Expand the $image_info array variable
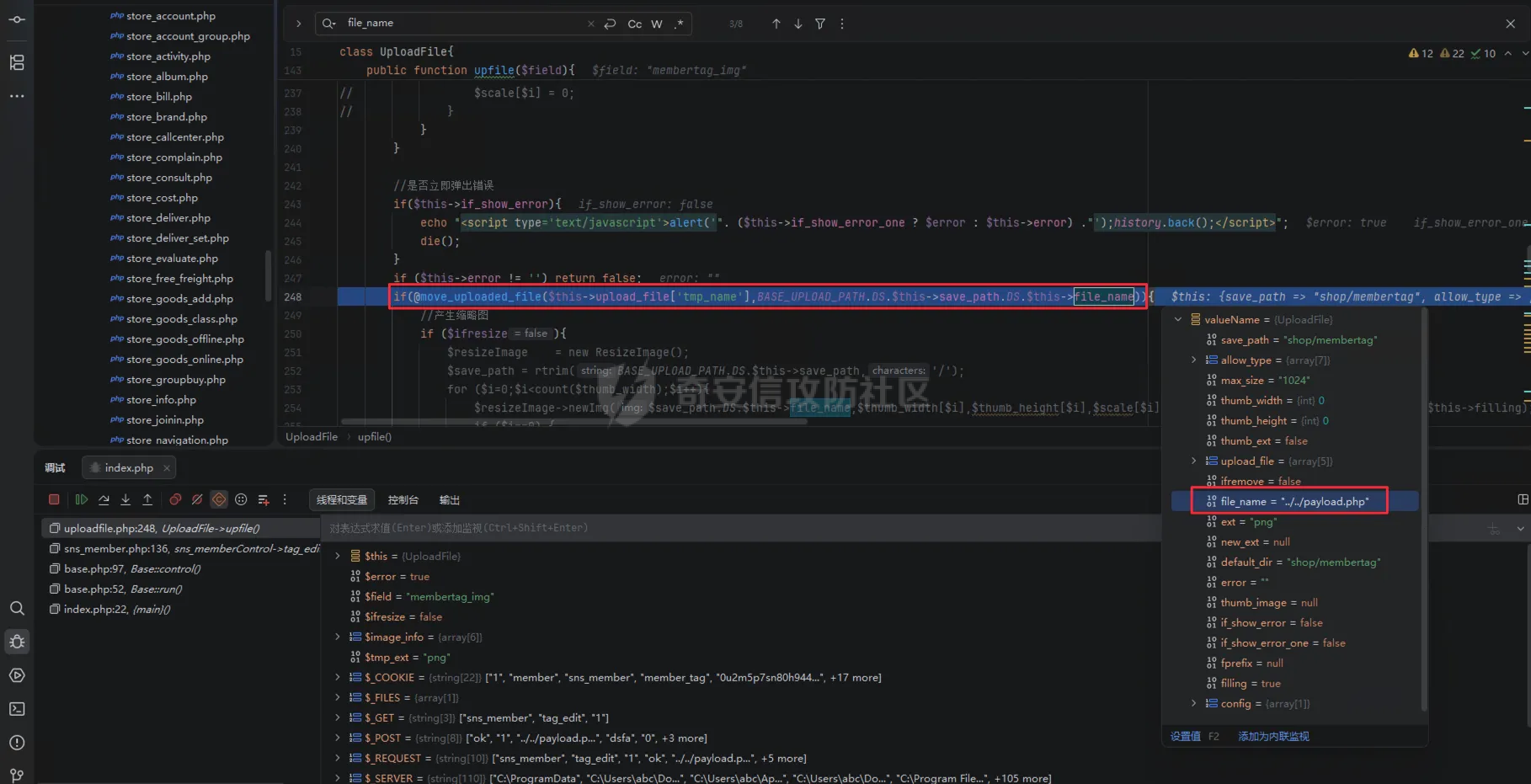Screen dimensions: 1531x784 click(338, 637)
